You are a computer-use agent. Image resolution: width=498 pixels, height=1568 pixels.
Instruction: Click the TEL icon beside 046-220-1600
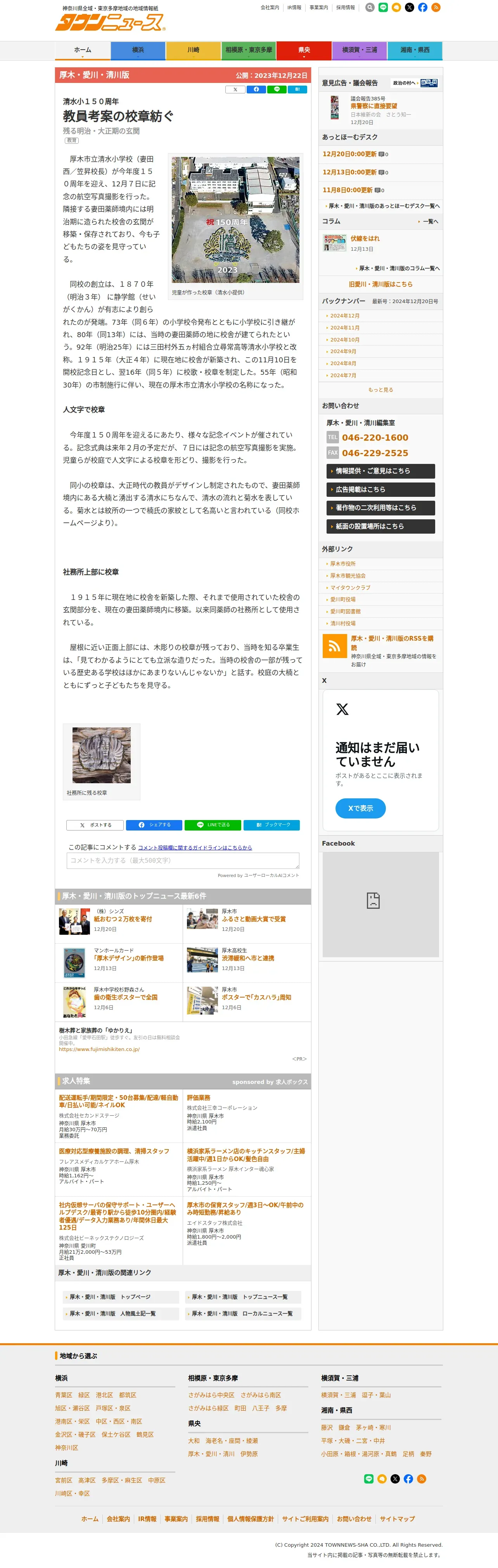click(x=332, y=437)
